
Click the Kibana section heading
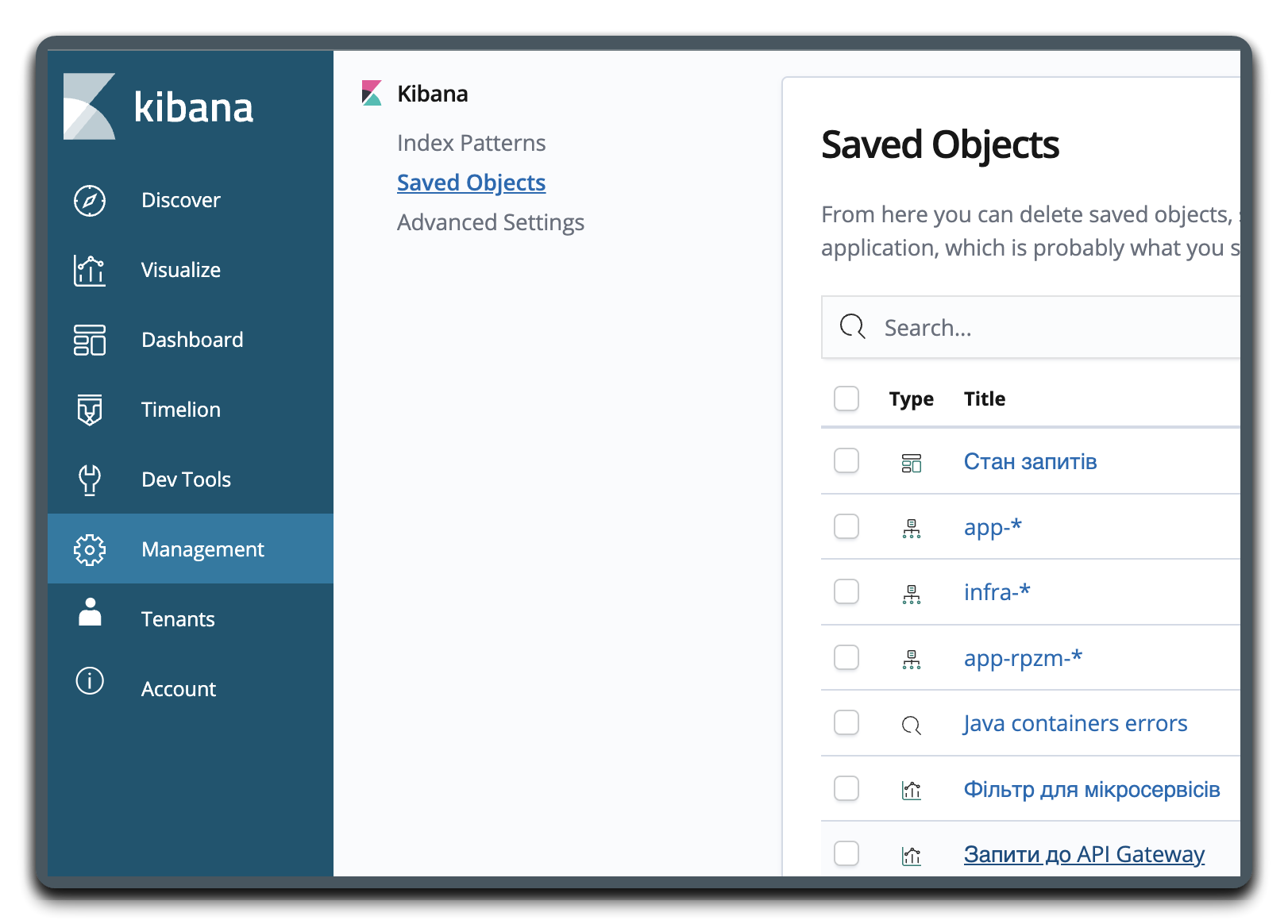coord(433,94)
